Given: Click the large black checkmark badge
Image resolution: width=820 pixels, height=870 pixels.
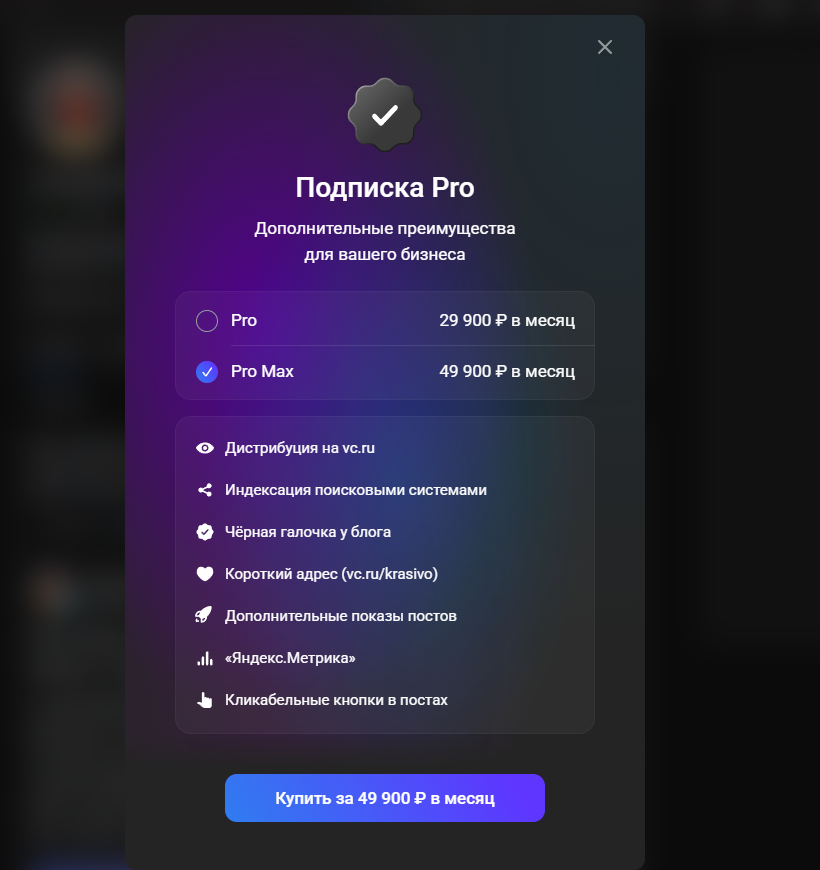Looking at the screenshot, I should pyautogui.click(x=384, y=115).
